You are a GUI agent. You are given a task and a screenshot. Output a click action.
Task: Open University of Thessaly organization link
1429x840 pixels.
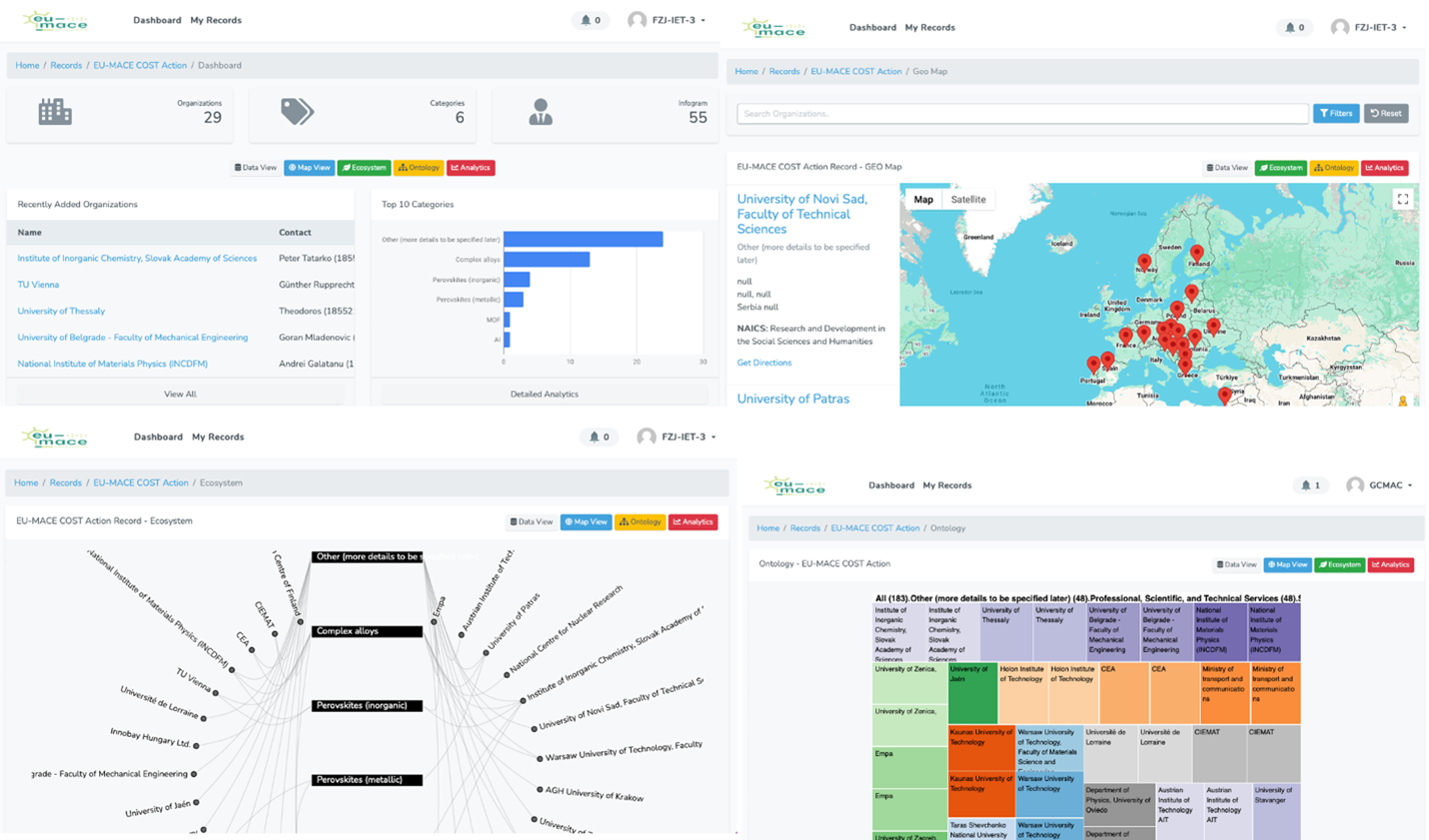tap(61, 311)
